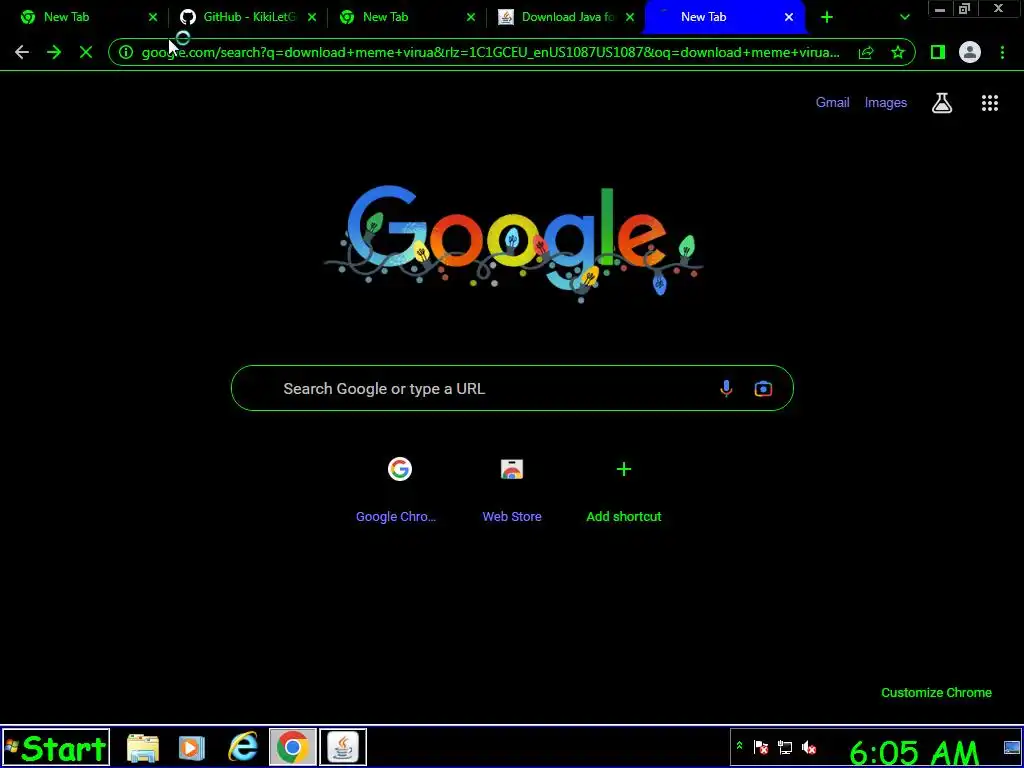Focus the Search Google or type a URL box
This screenshot has height=768, width=1024.
pos(512,389)
